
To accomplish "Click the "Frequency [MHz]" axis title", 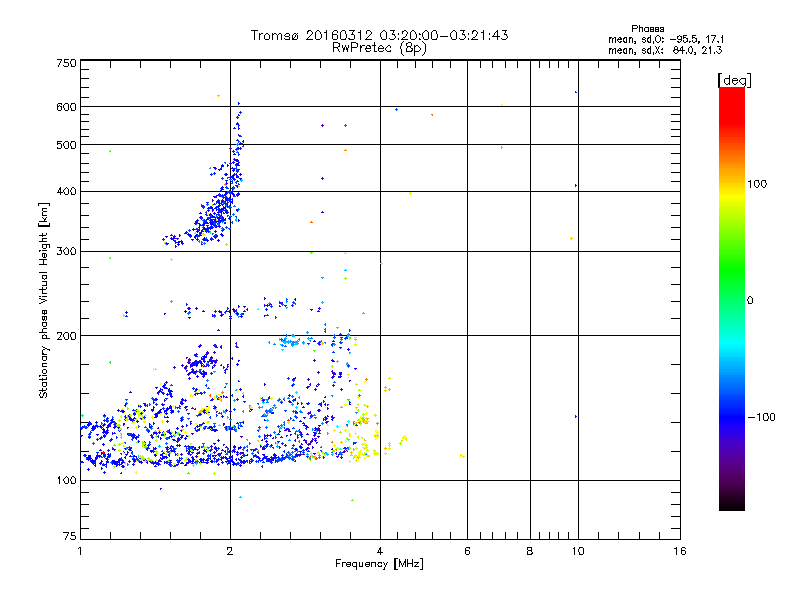I will pos(379,564).
